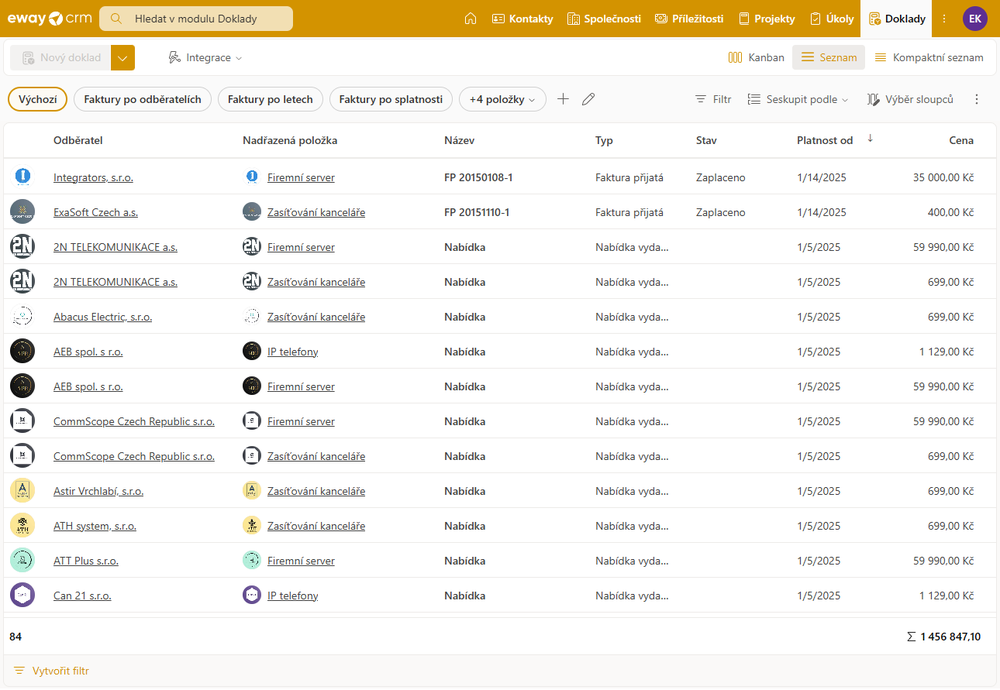This screenshot has width=1000, height=690.
Task: Sort by Platnost od column header
Action: tap(825, 140)
